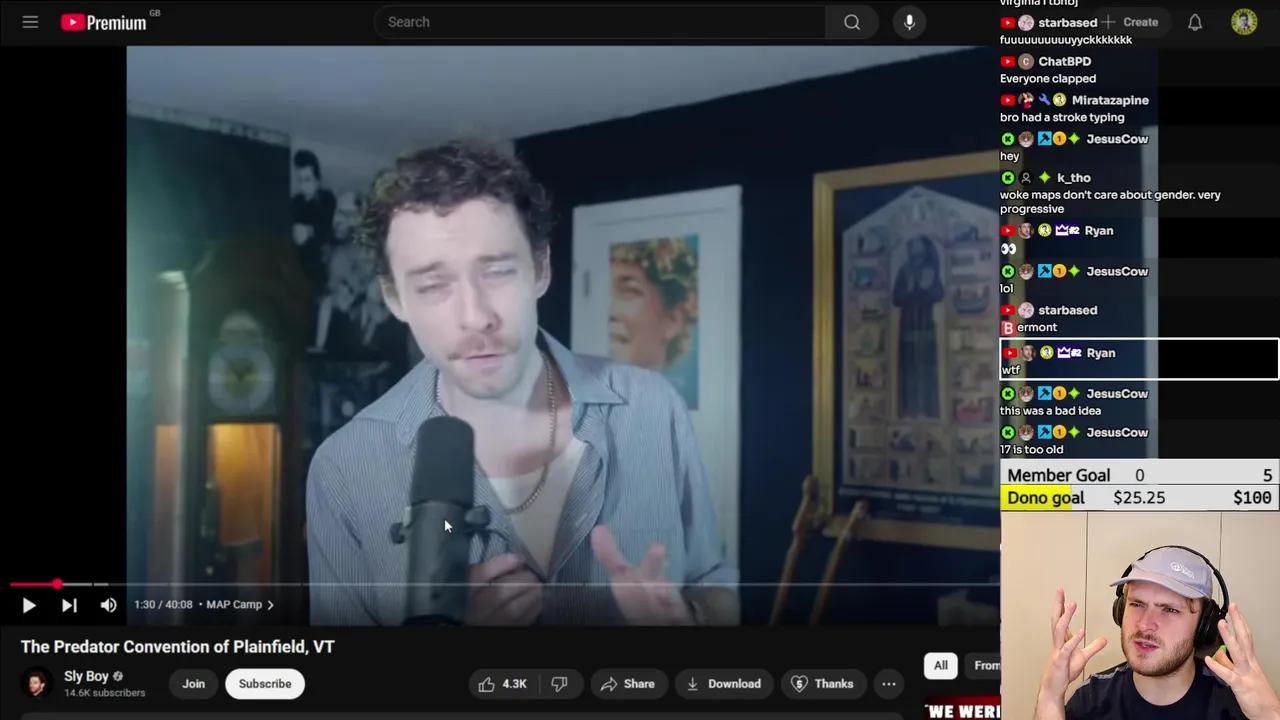Click the Dono goal progress bar
The height and width of the screenshot is (720, 1280).
[x=1139, y=498]
